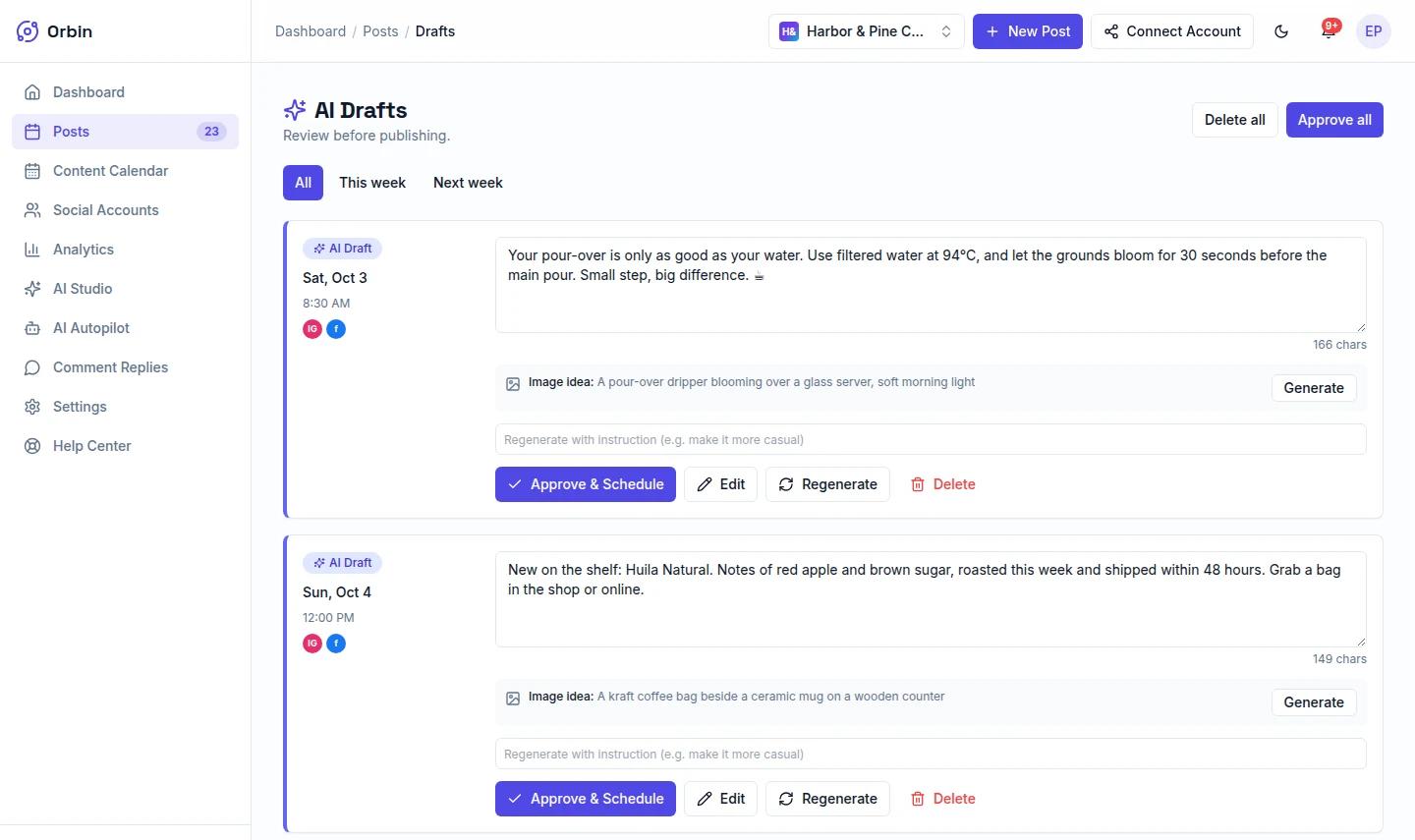Click image icon beside the kraft coffee bag idea

[x=513, y=699]
